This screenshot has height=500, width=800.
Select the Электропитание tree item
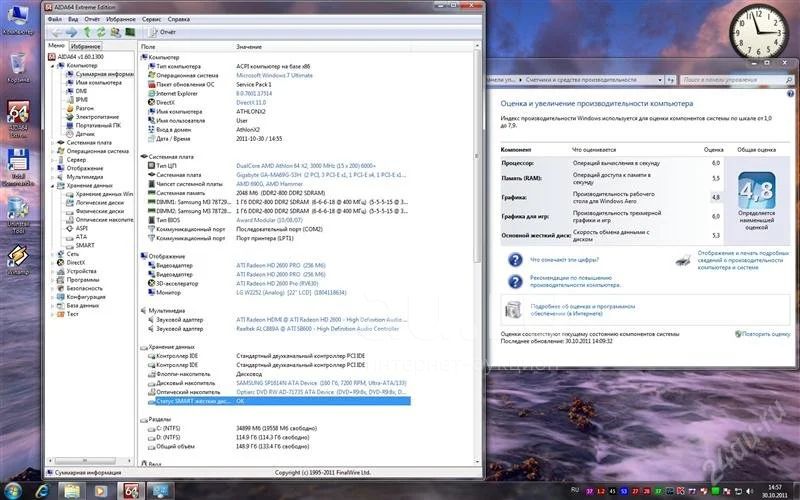97,117
